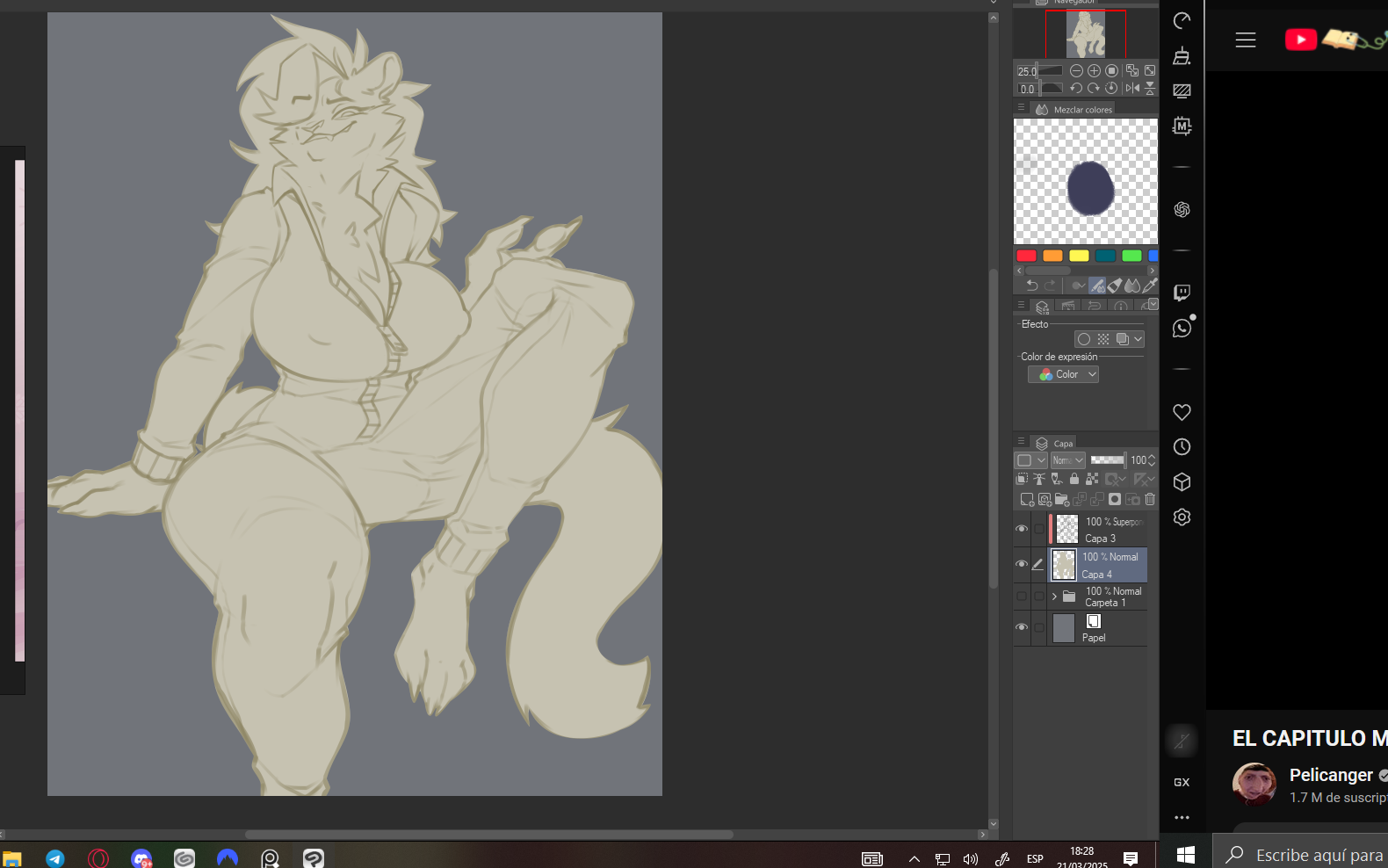
Task: Open the cube extensions icon in sidebar
Action: 1182,482
